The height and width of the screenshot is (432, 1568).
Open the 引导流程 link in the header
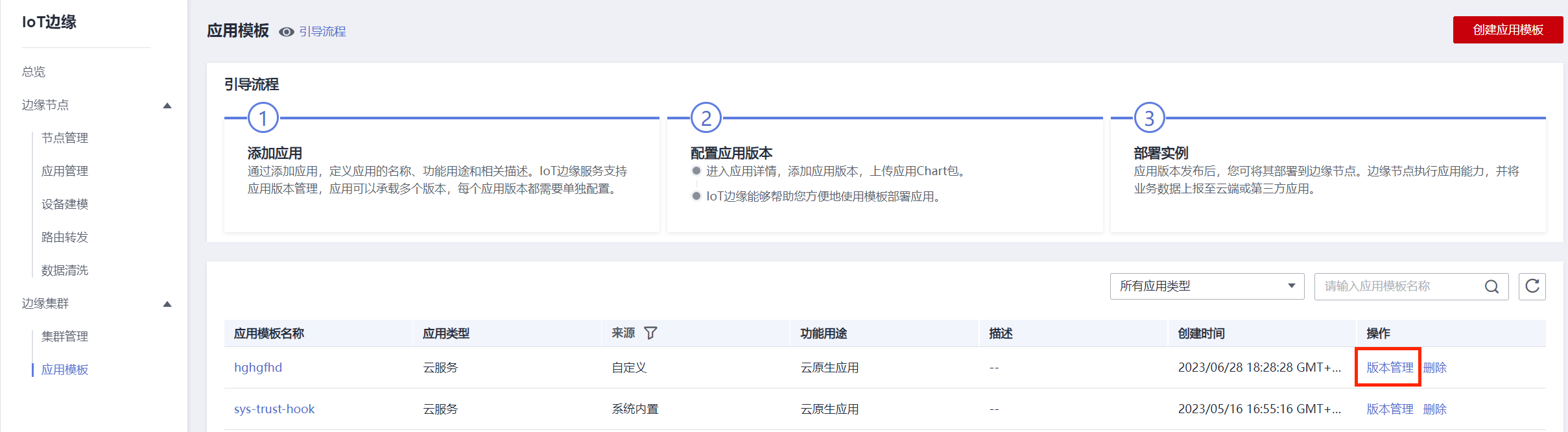[322, 32]
